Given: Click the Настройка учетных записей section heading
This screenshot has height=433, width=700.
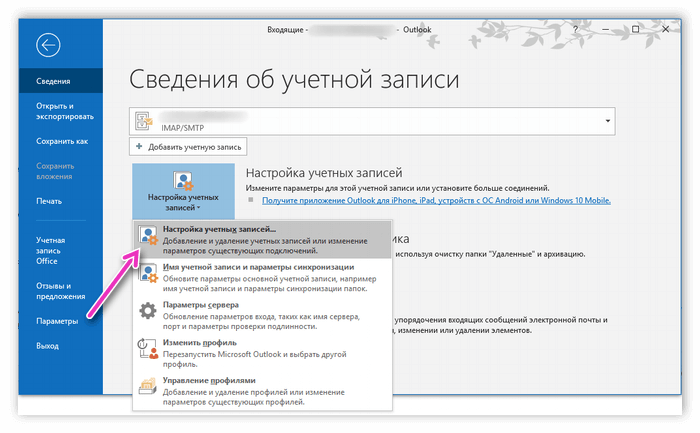Looking at the screenshot, I should tap(324, 173).
